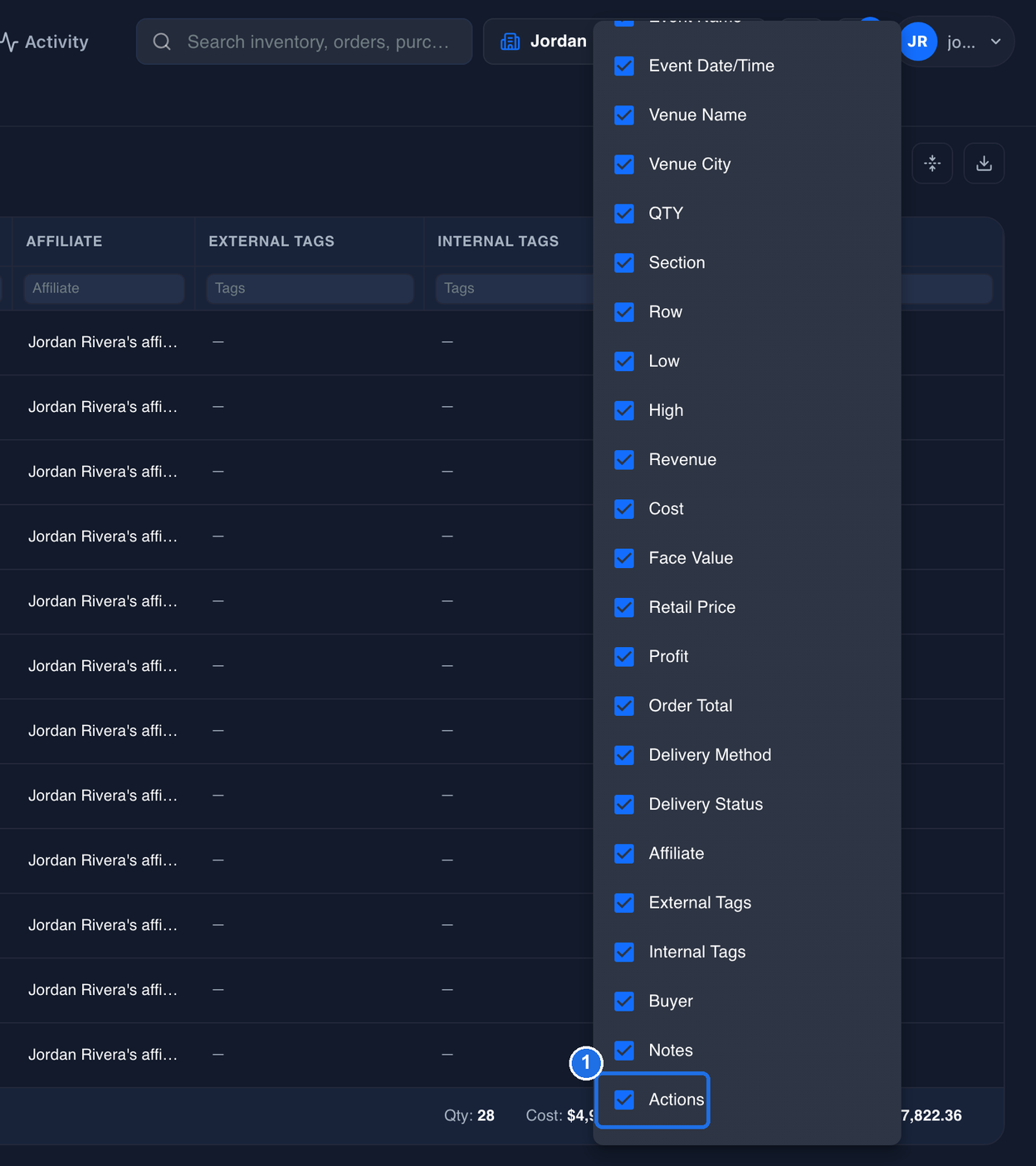
Task: Click the building icon beside Jordan
Action: (x=511, y=42)
